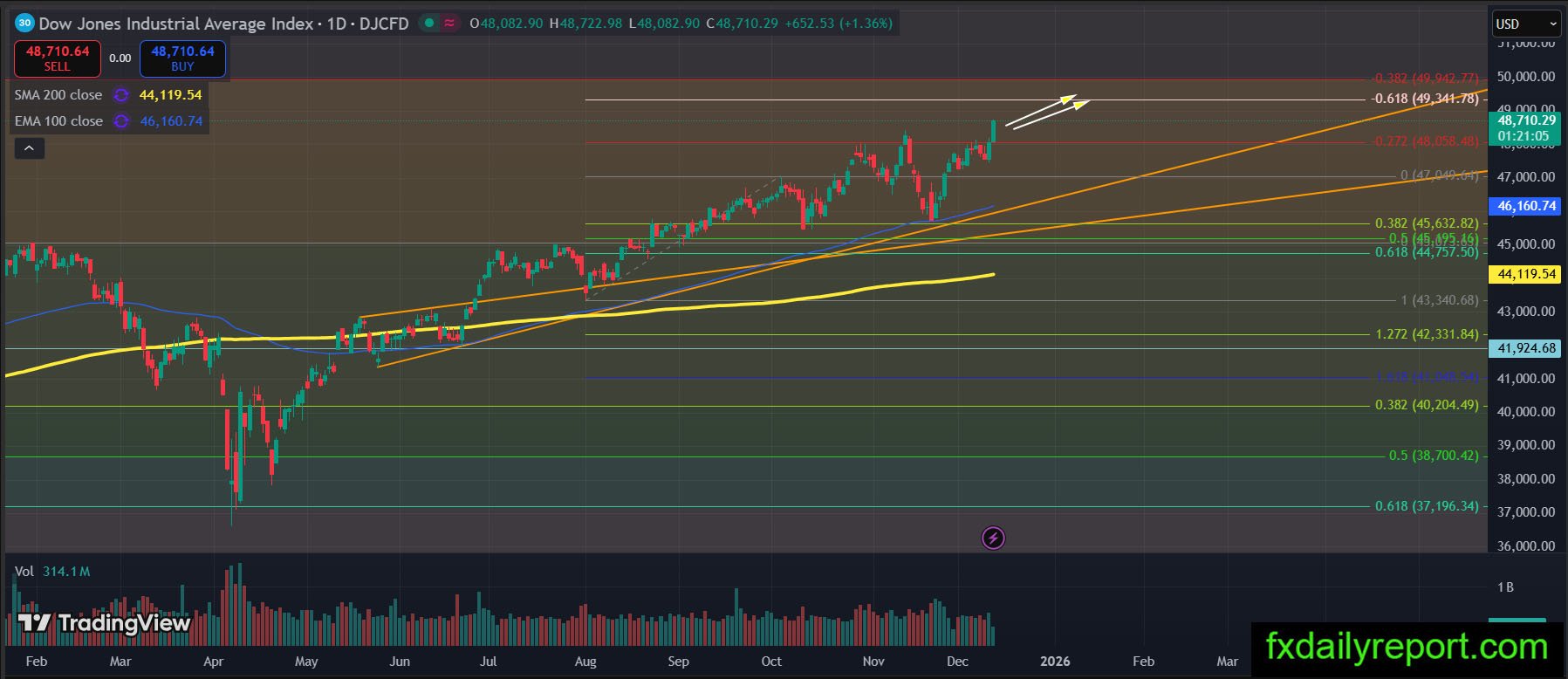Click 39,000.00 on the price axis
The width and height of the screenshot is (1568, 679).
1525,445
